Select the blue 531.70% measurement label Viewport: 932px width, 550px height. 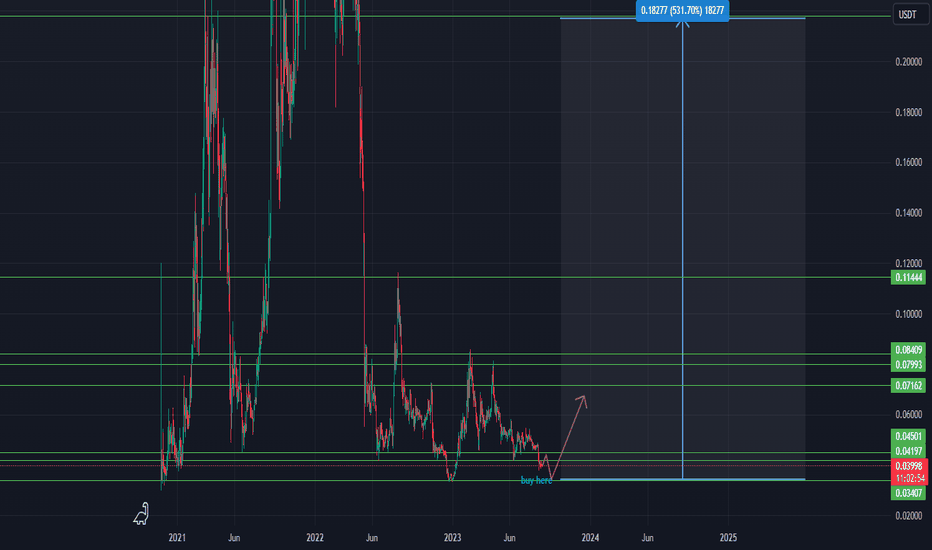(x=682, y=11)
